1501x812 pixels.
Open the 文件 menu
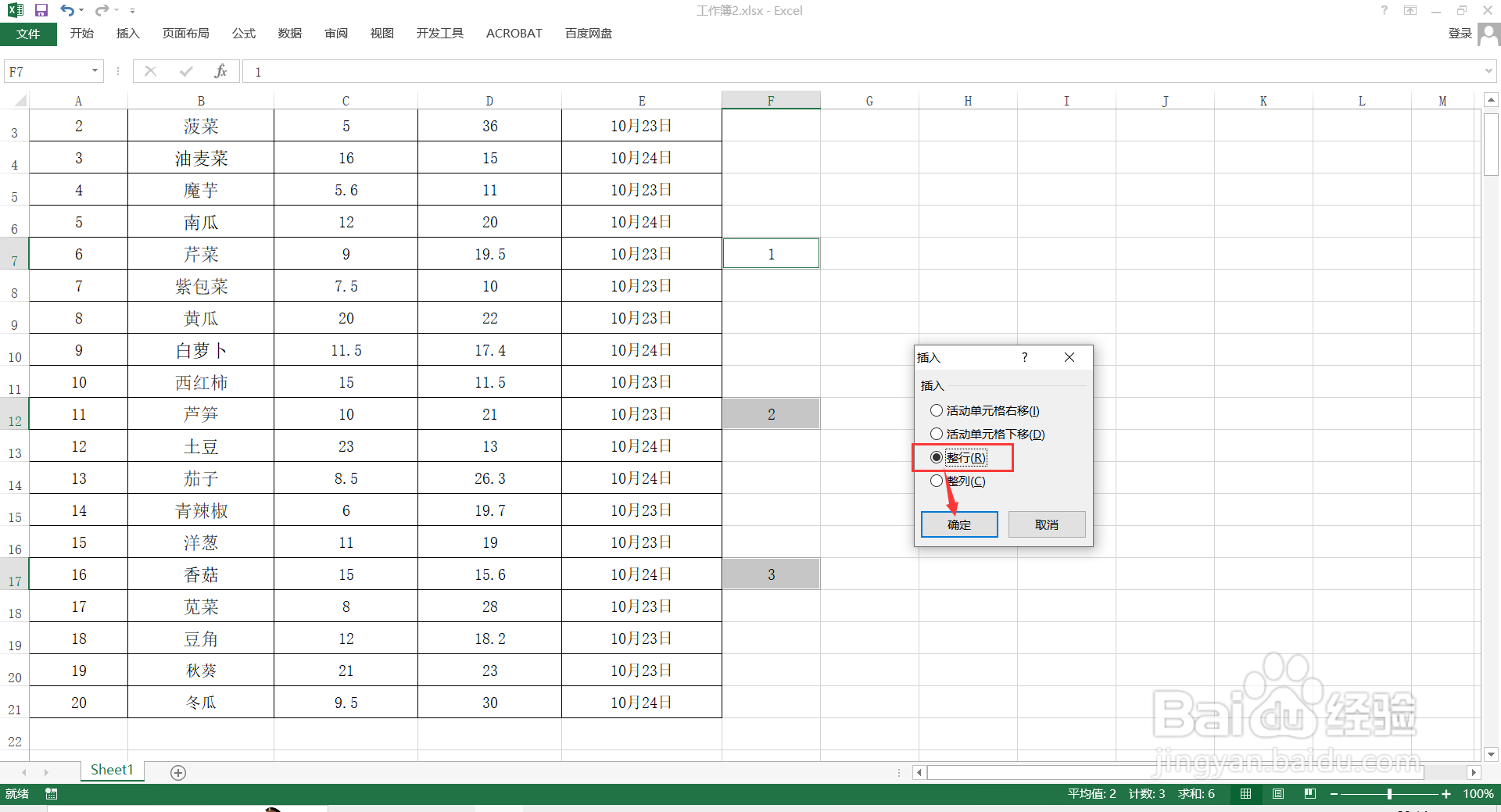coord(28,34)
